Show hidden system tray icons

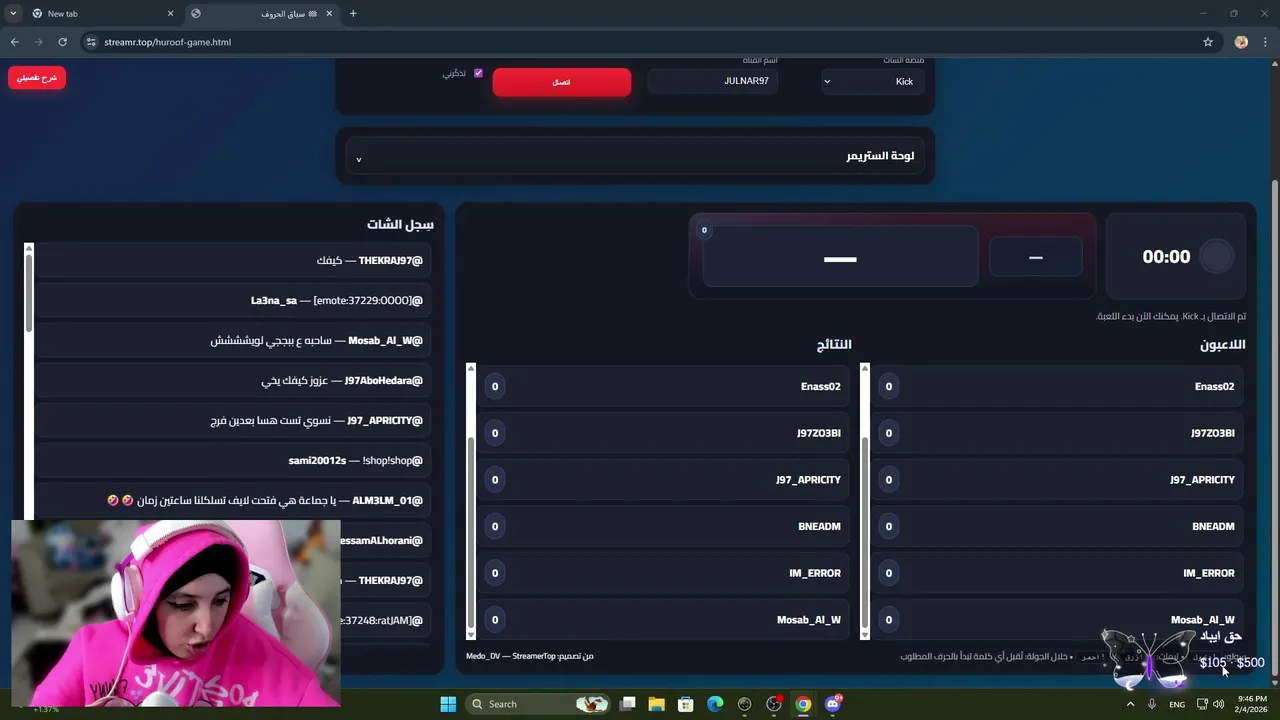click(1131, 704)
